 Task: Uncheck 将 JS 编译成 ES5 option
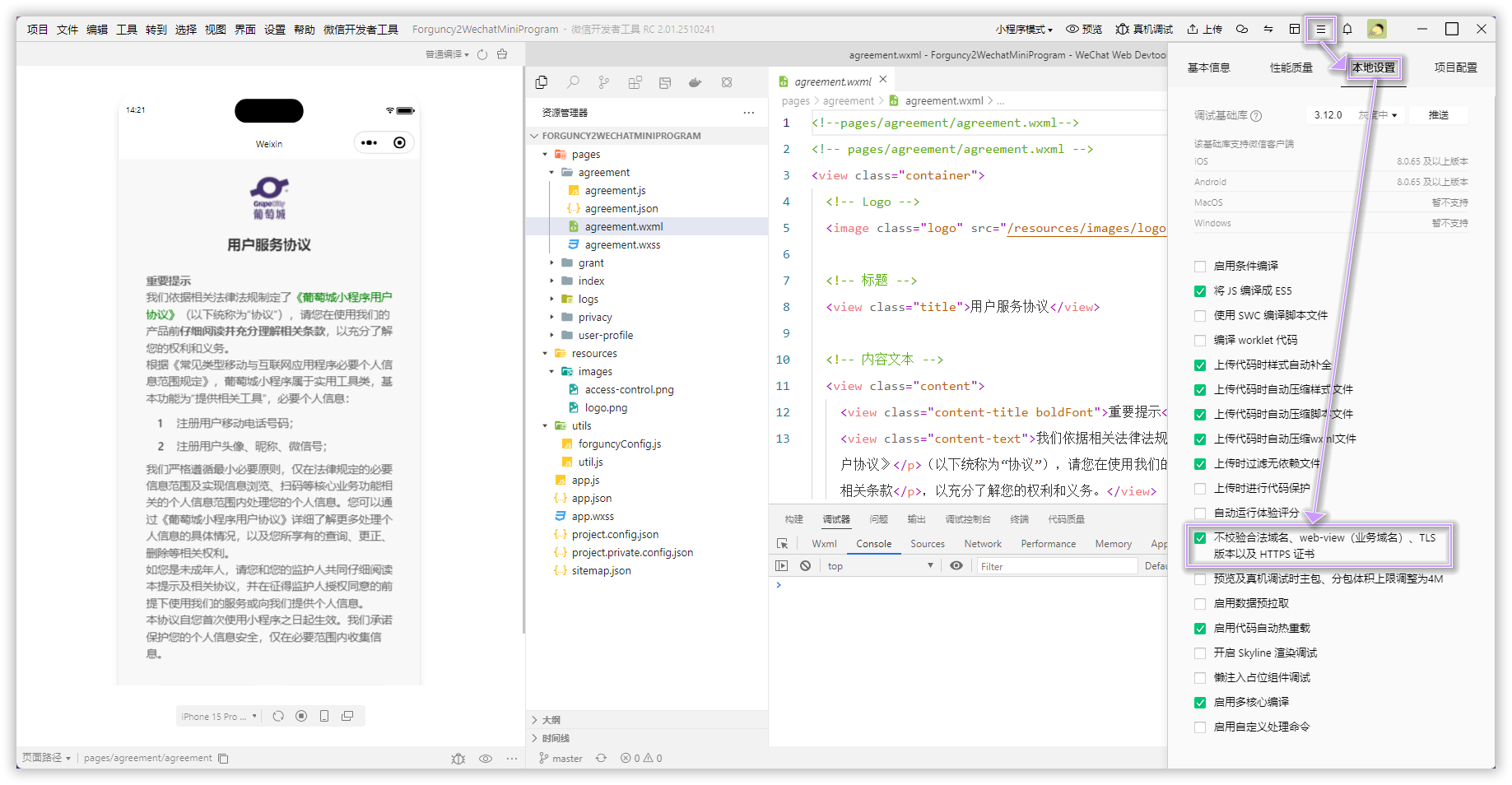click(1200, 290)
